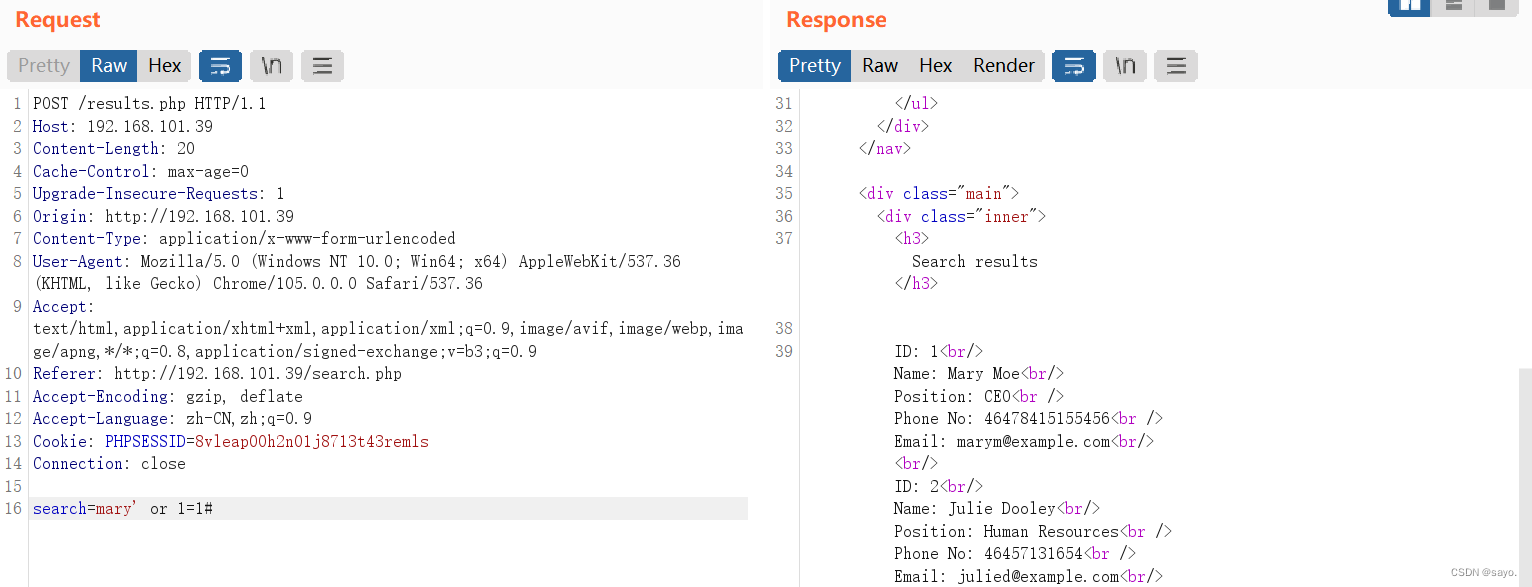
Task: Click the 'Accept-Language: zh-CN,zh;q=0.9' header
Action: pos(172,419)
